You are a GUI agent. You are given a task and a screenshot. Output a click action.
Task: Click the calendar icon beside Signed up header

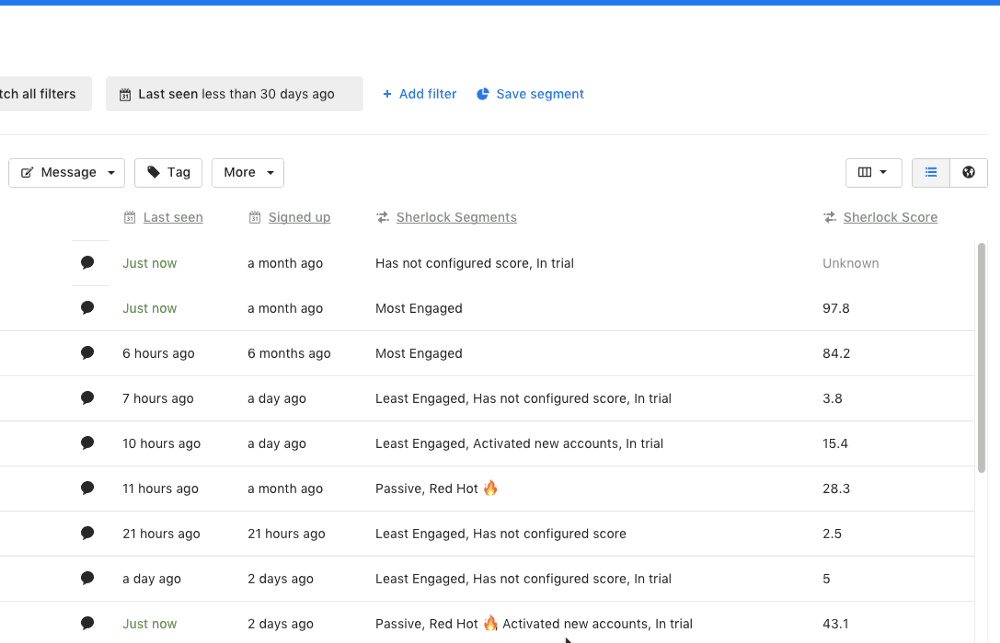tap(254, 217)
